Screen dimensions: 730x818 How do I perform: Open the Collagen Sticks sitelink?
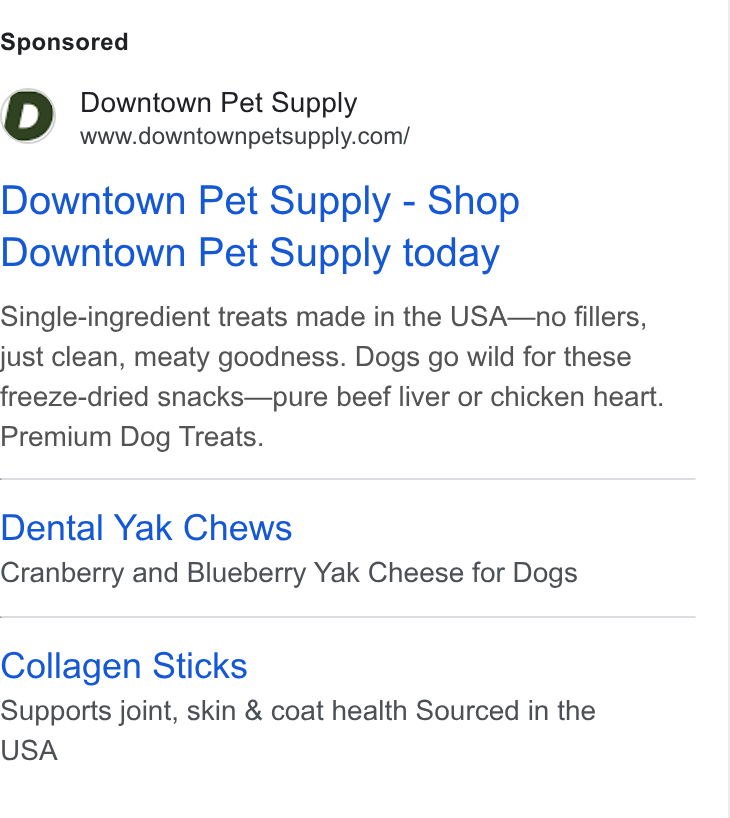[x=124, y=666]
